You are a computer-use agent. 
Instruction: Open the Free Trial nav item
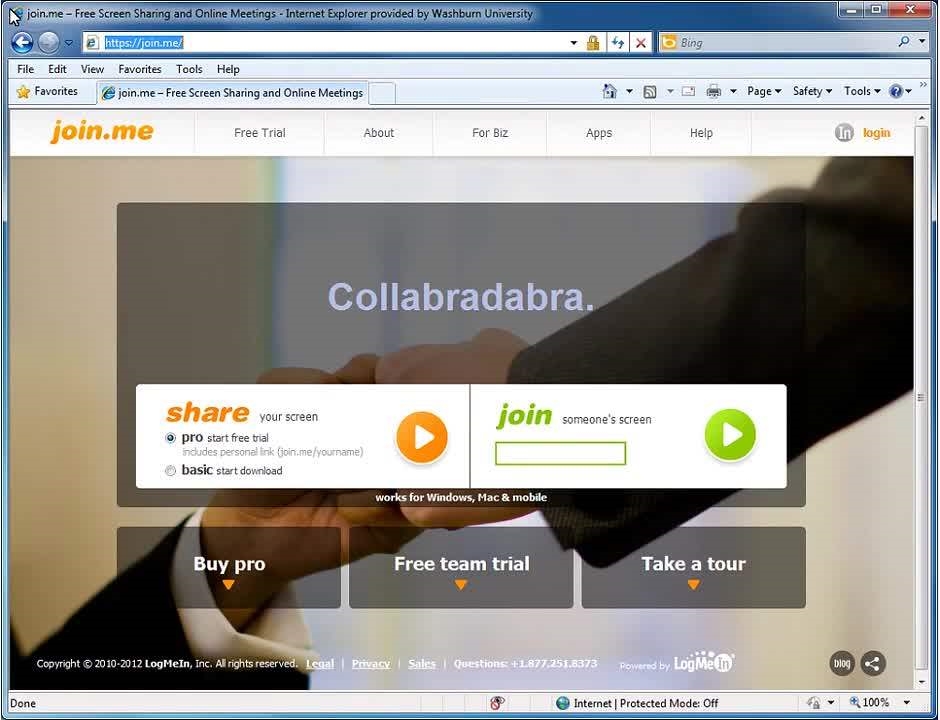coord(260,133)
